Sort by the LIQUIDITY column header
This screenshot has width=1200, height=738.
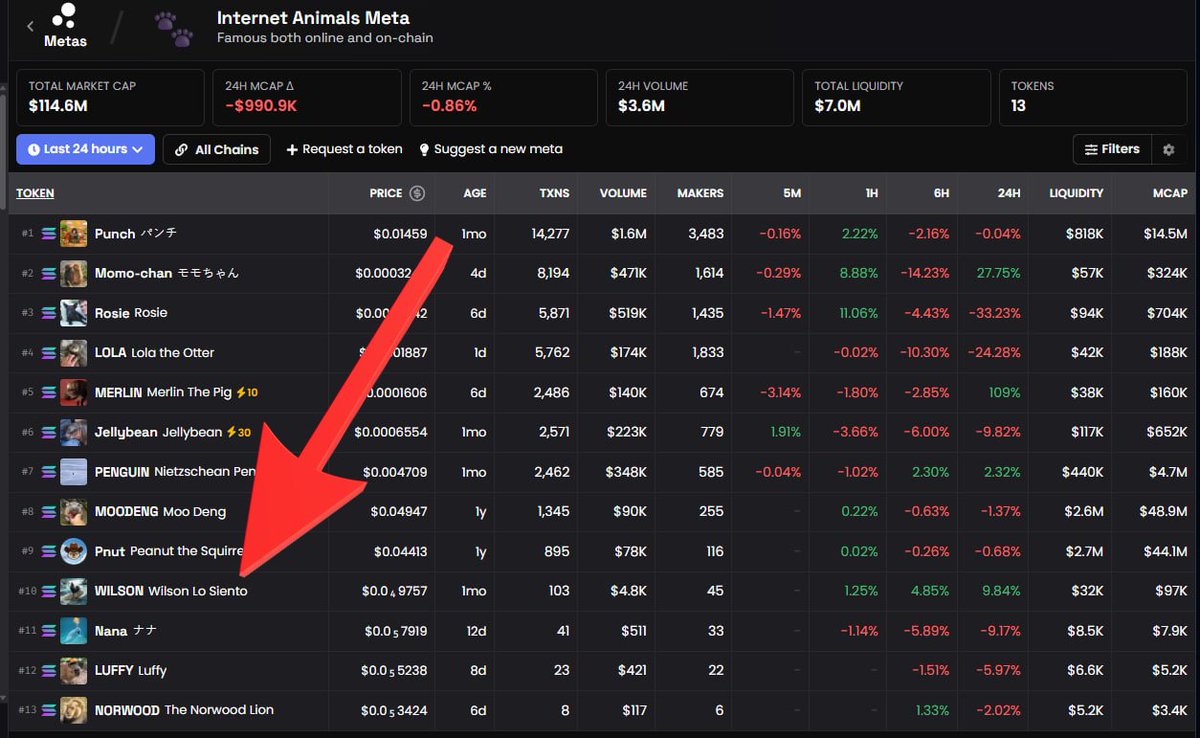click(1076, 193)
